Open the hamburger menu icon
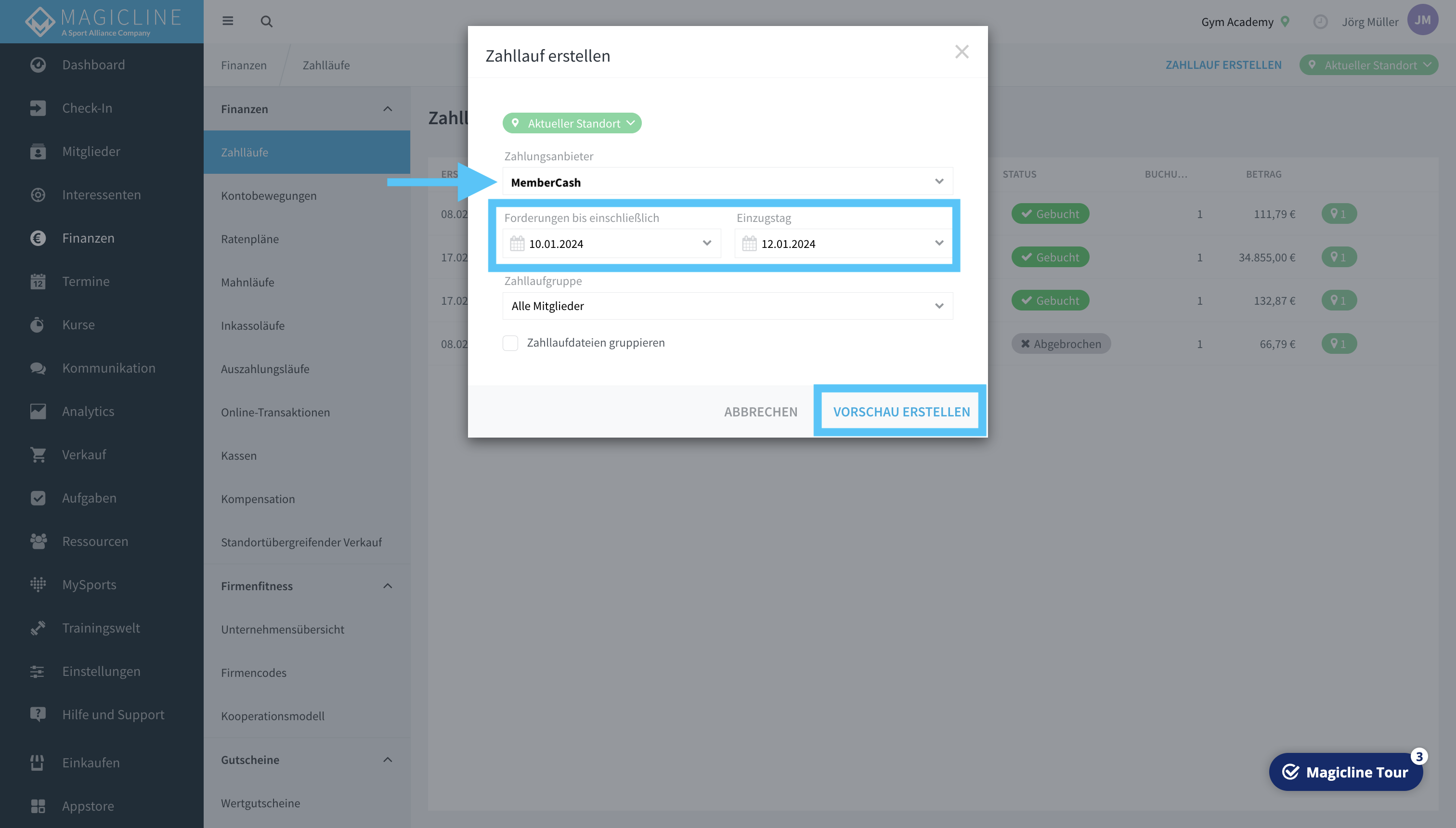 coord(227,21)
